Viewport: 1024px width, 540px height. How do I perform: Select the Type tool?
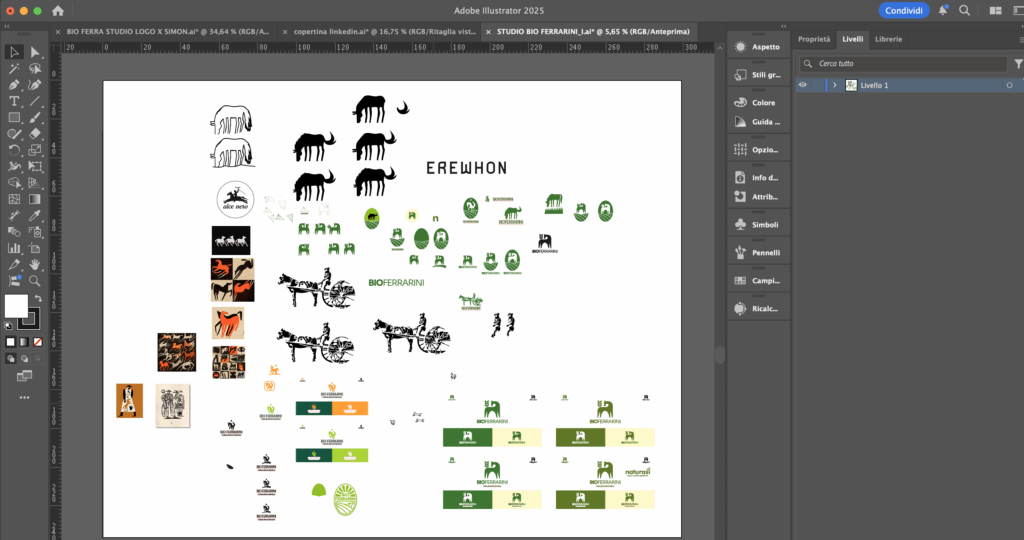[x=14, y=101]
